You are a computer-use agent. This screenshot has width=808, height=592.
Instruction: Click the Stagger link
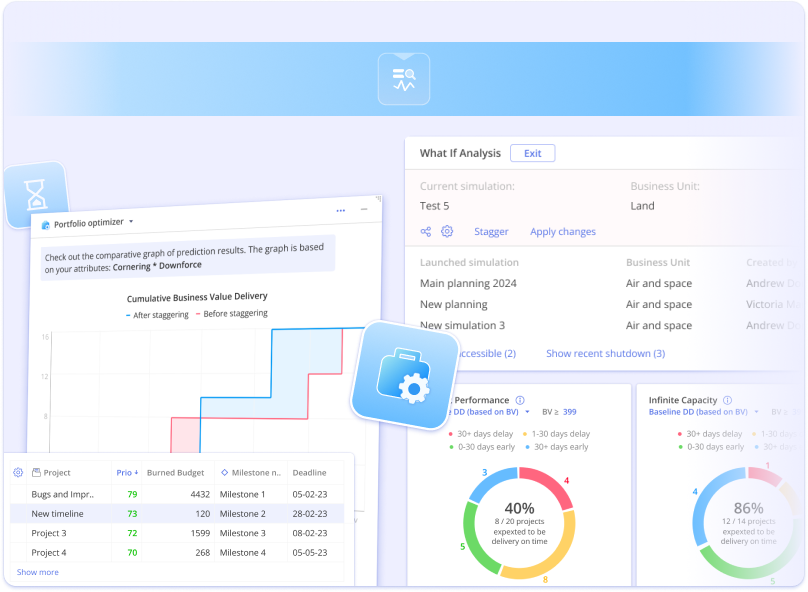tap(491, 232)
